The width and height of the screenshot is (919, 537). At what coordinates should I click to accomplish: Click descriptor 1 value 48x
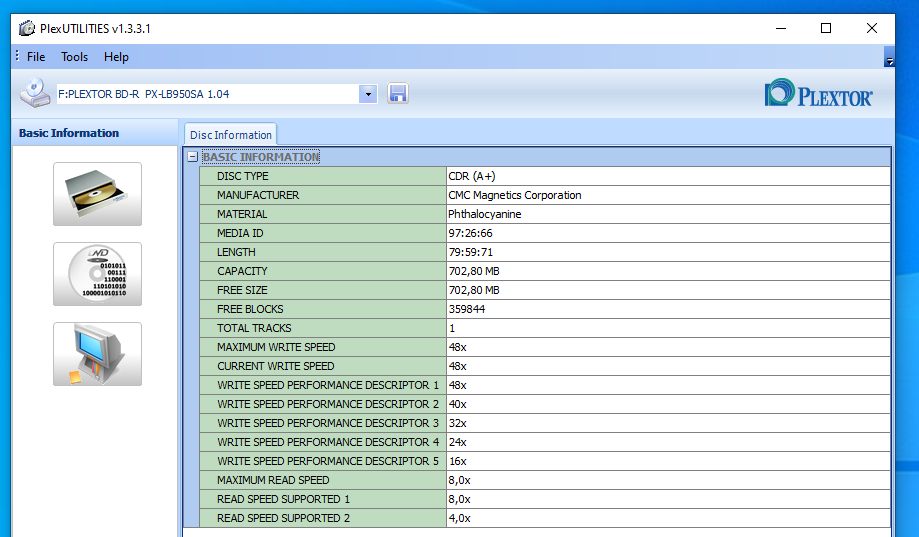[x=668, y=385]
